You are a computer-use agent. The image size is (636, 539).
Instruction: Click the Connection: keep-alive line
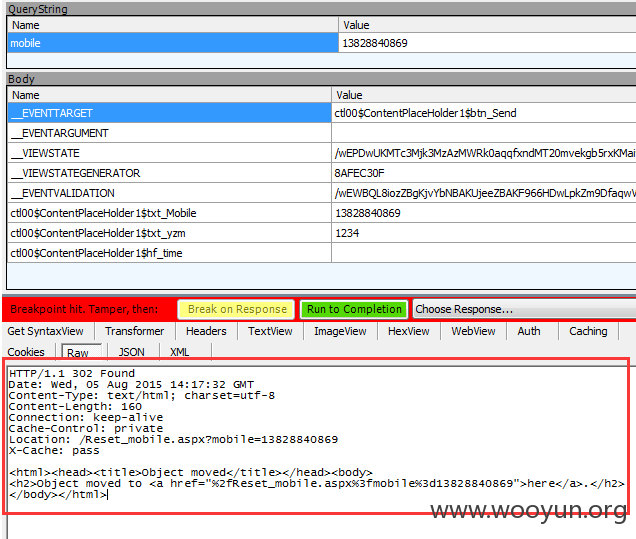coord(86,417)
